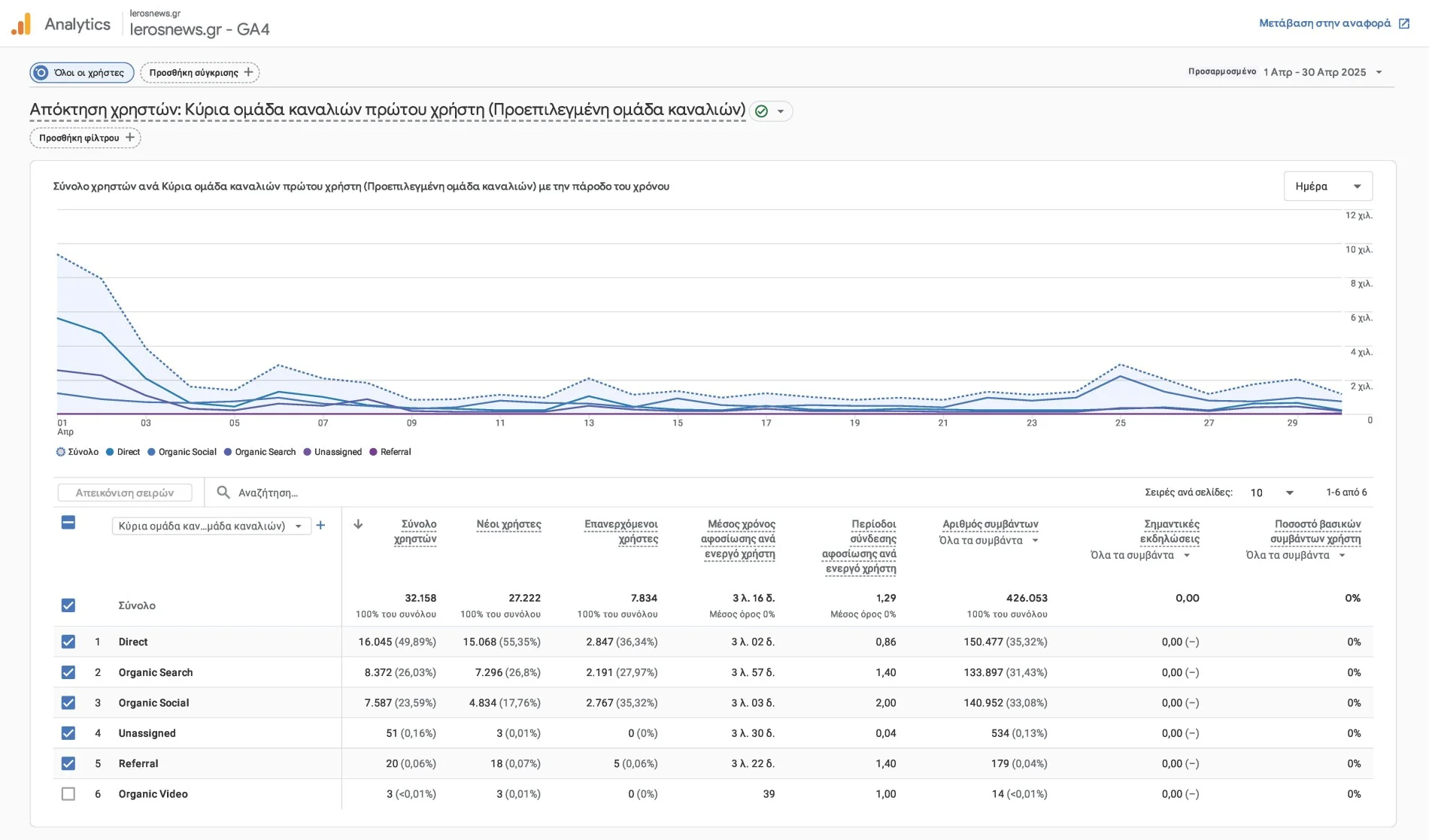Sort by Νέοι χρήστες column header
The height and width of the screenshot is (840, 1429).
coord(508,524)
